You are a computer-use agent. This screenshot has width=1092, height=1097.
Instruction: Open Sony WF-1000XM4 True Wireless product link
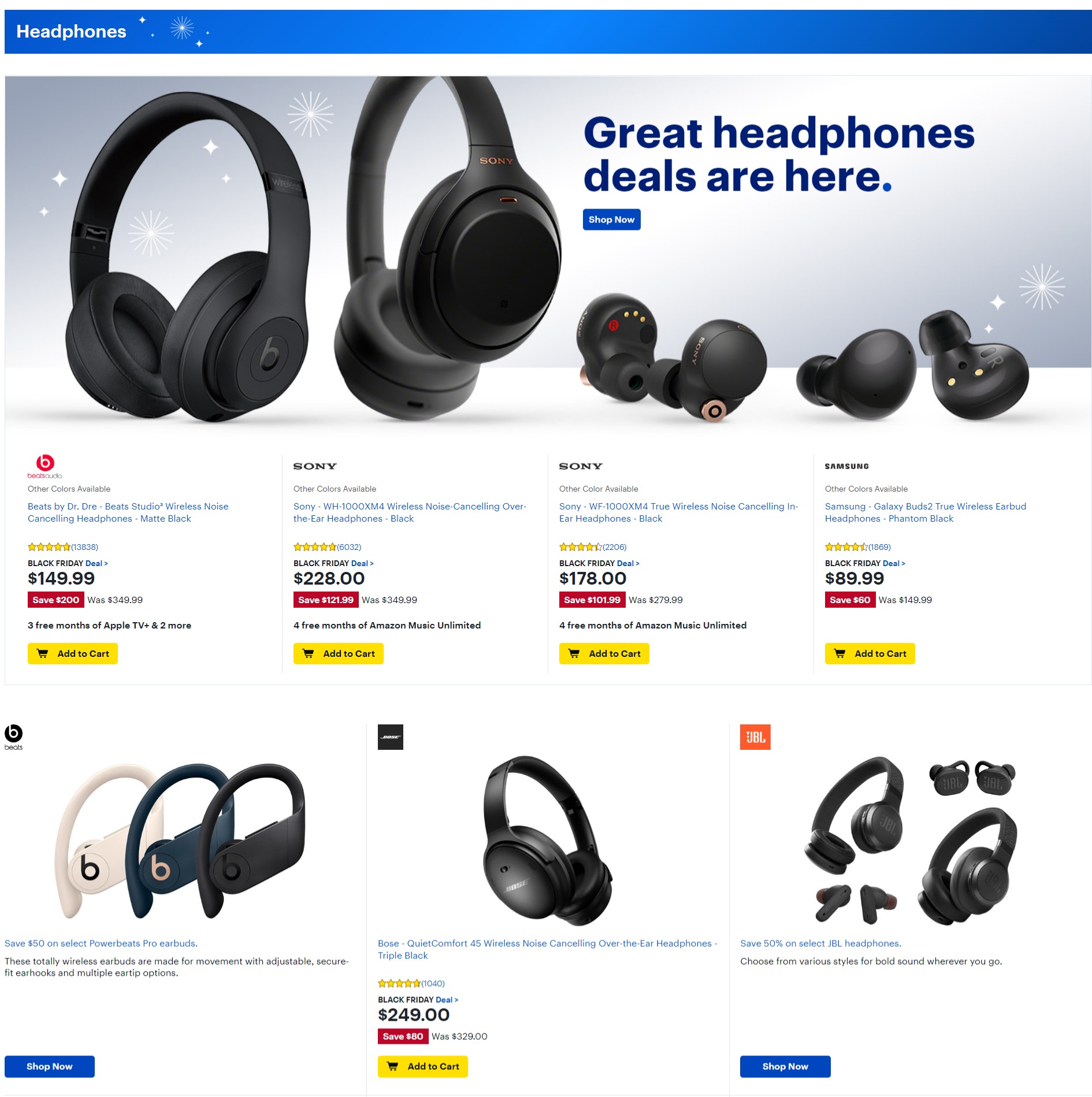[678, 512]
